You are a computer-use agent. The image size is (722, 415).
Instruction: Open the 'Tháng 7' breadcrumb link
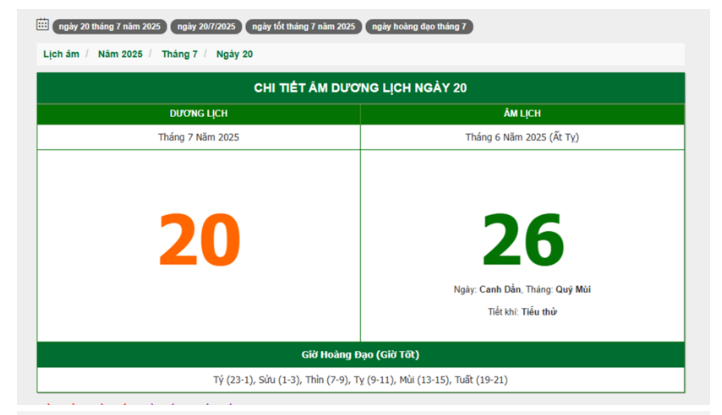180,54
